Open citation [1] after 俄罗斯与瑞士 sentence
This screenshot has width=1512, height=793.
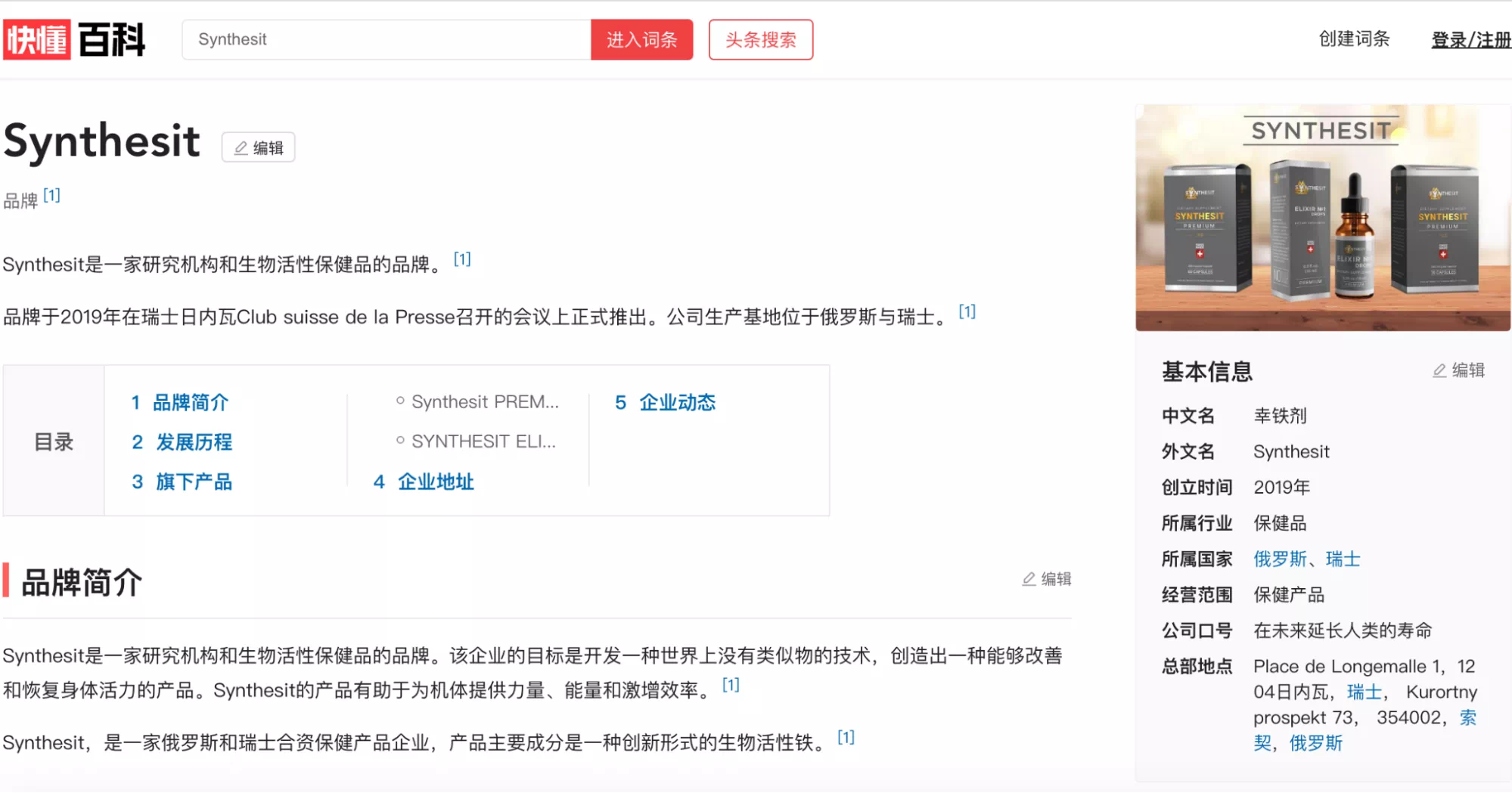pos(967,311)
